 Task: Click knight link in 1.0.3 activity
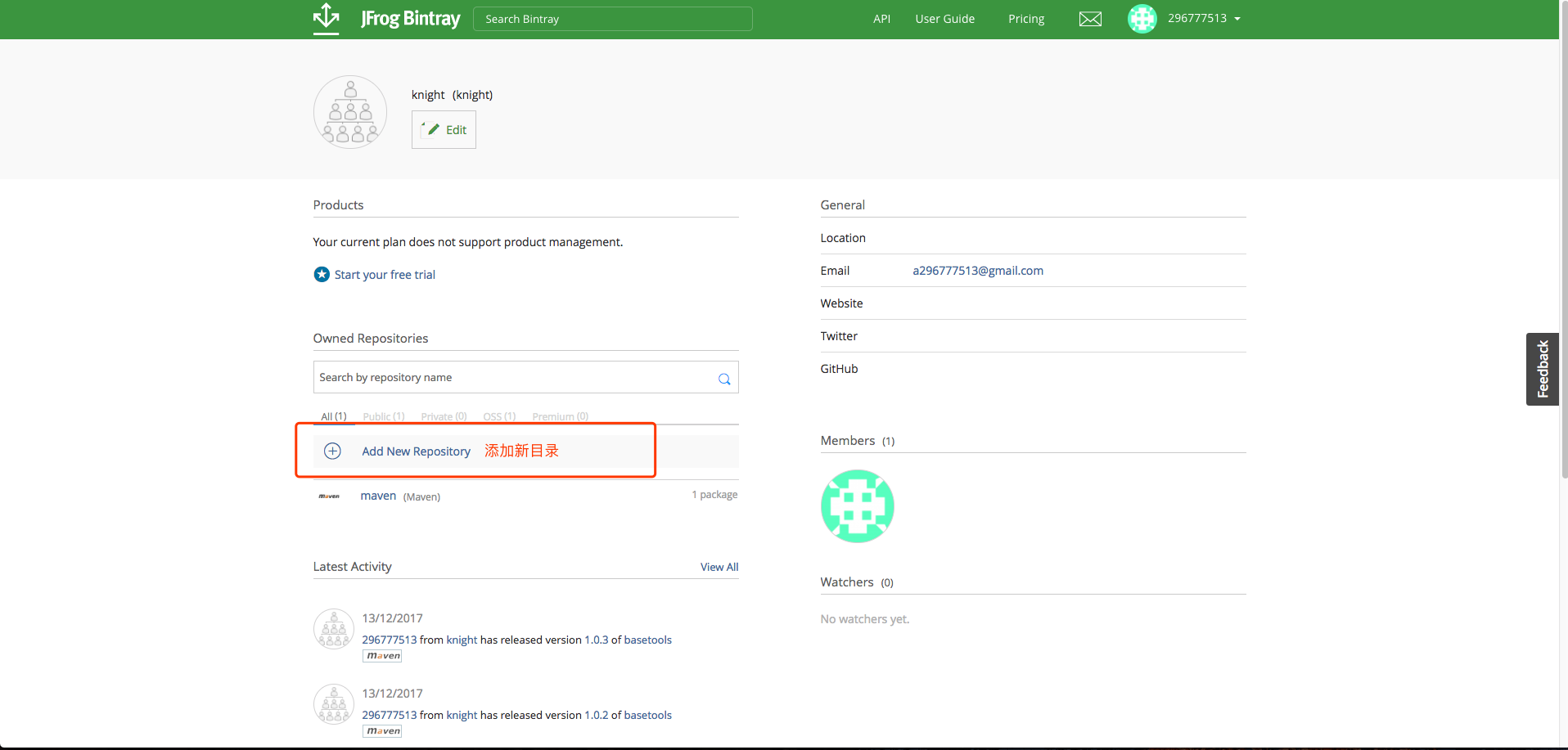[462, 640]
